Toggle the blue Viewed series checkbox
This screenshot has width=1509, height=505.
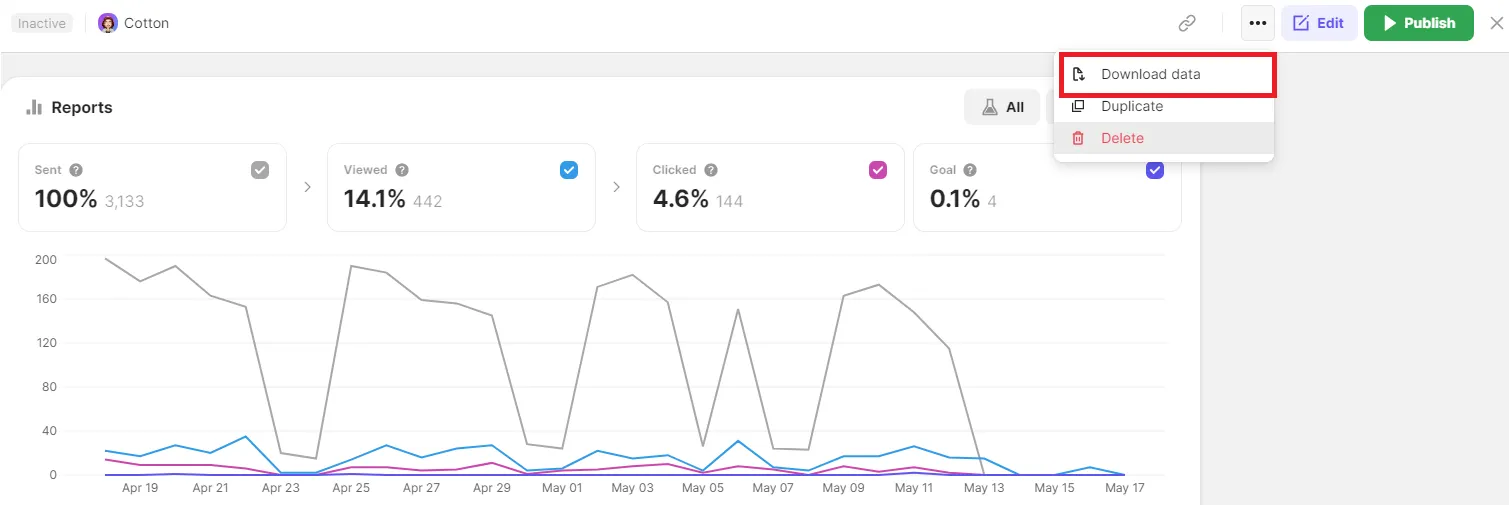tap(569, 171)
